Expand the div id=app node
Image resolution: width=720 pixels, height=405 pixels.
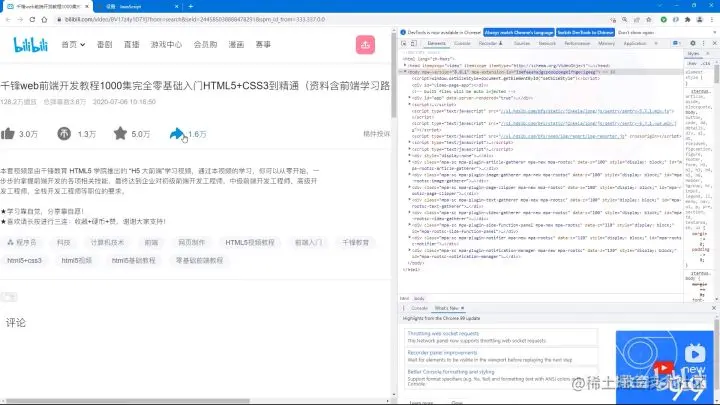(409, 98)
